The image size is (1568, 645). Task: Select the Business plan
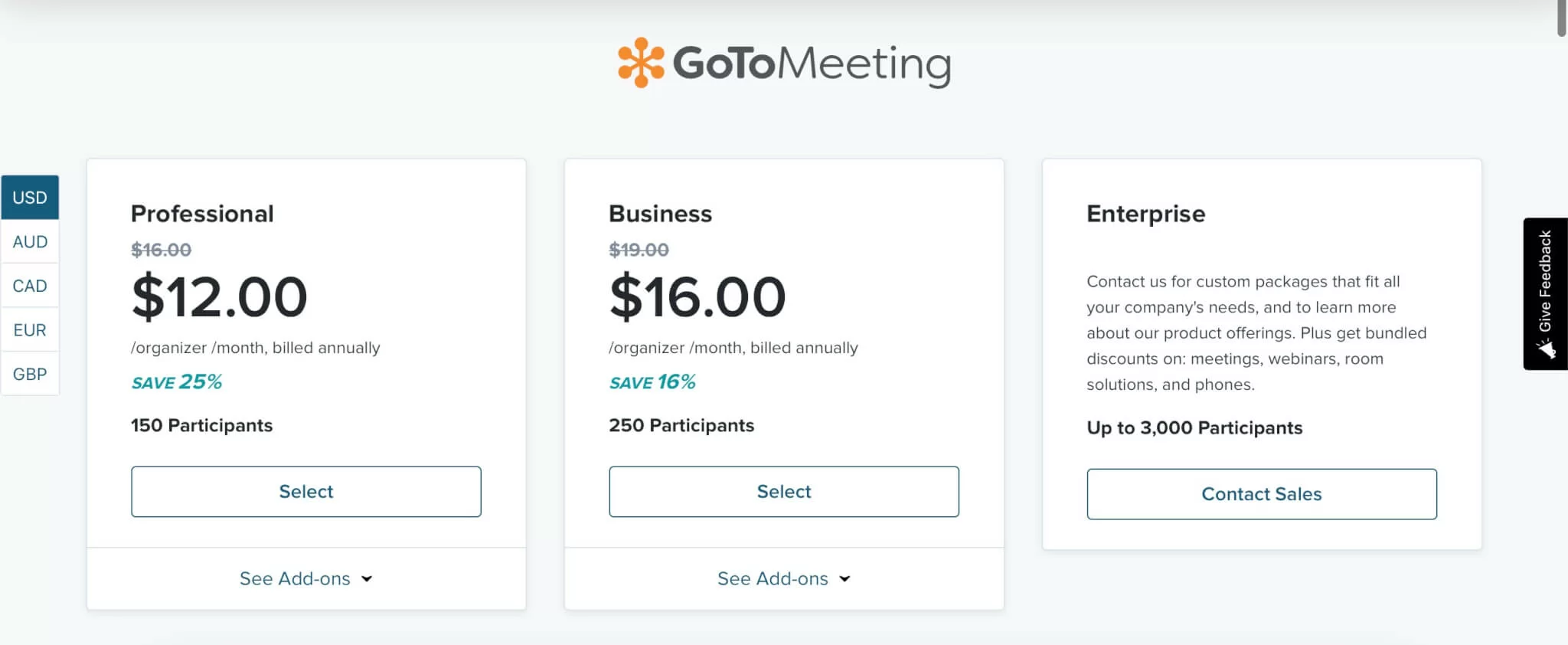coord(784,492)
